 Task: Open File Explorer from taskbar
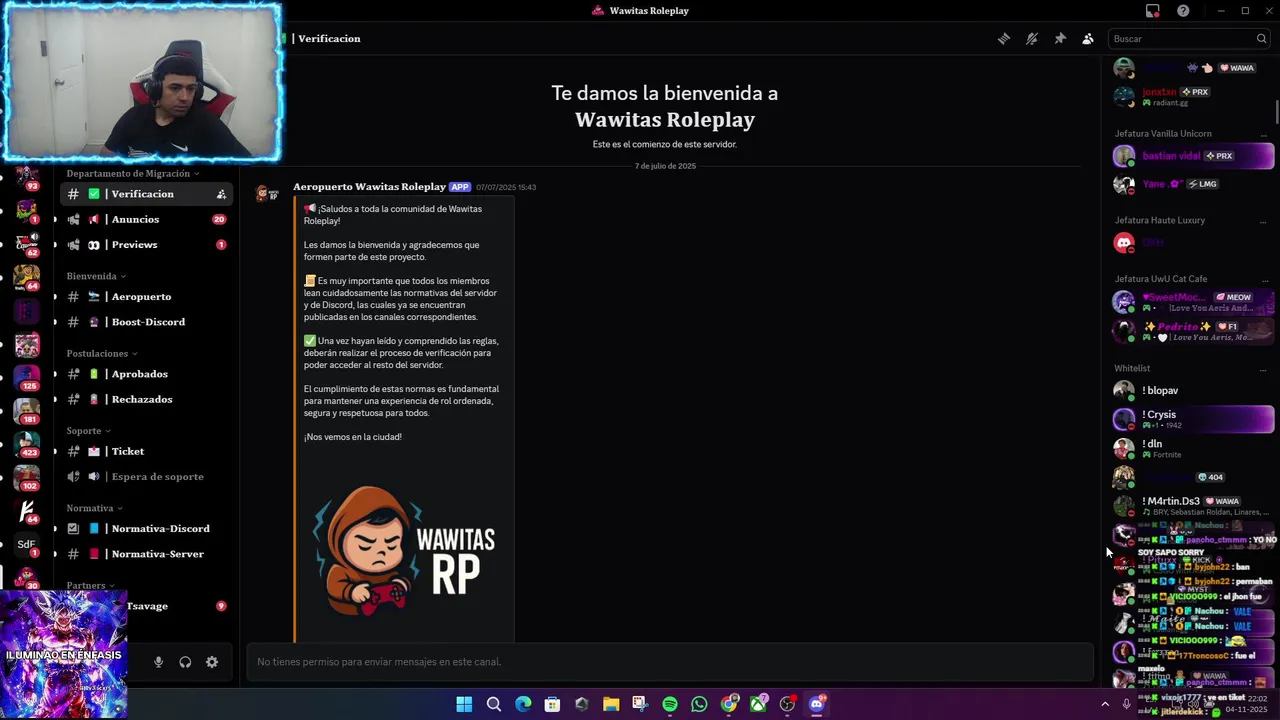coord(611,705)
